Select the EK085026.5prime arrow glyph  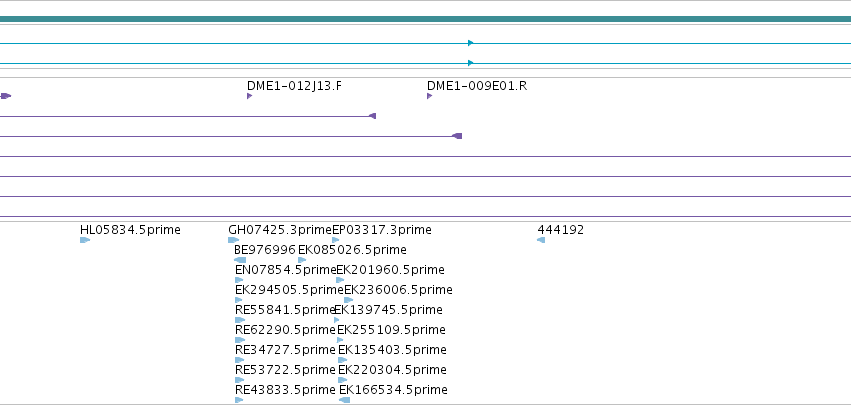[x=302, y=260]
